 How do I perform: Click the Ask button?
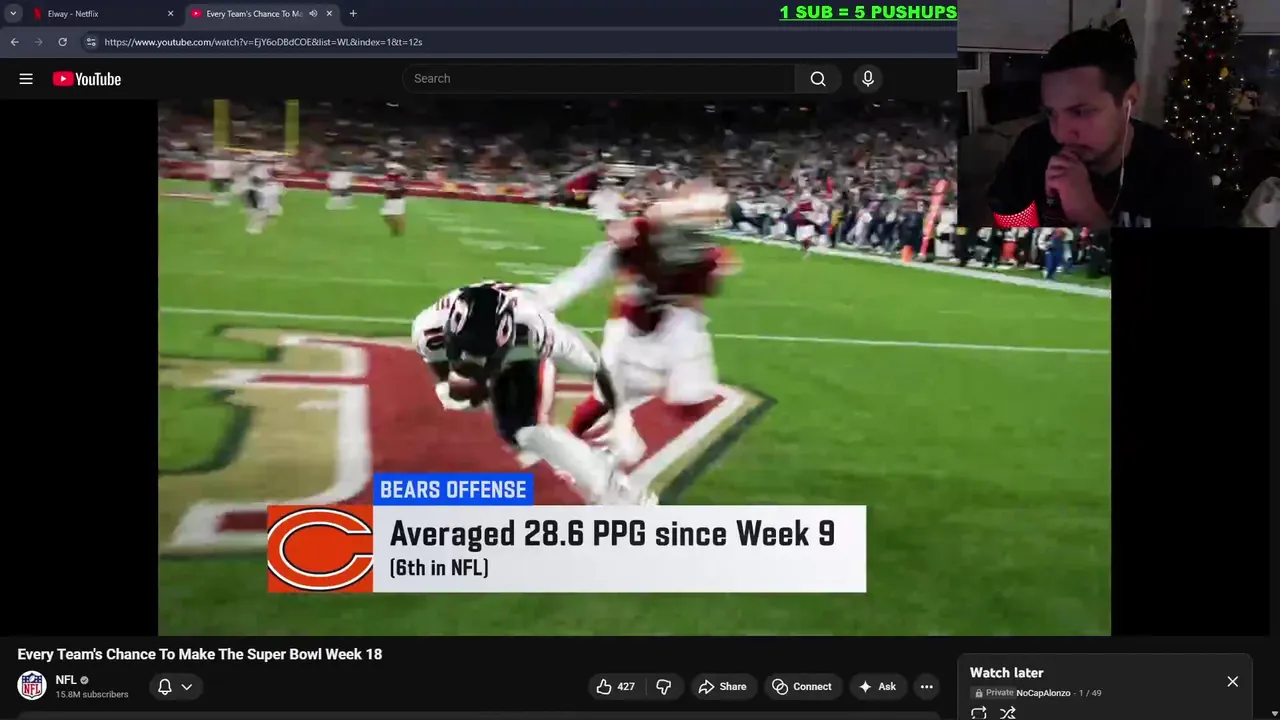click(x=877, y=687)
